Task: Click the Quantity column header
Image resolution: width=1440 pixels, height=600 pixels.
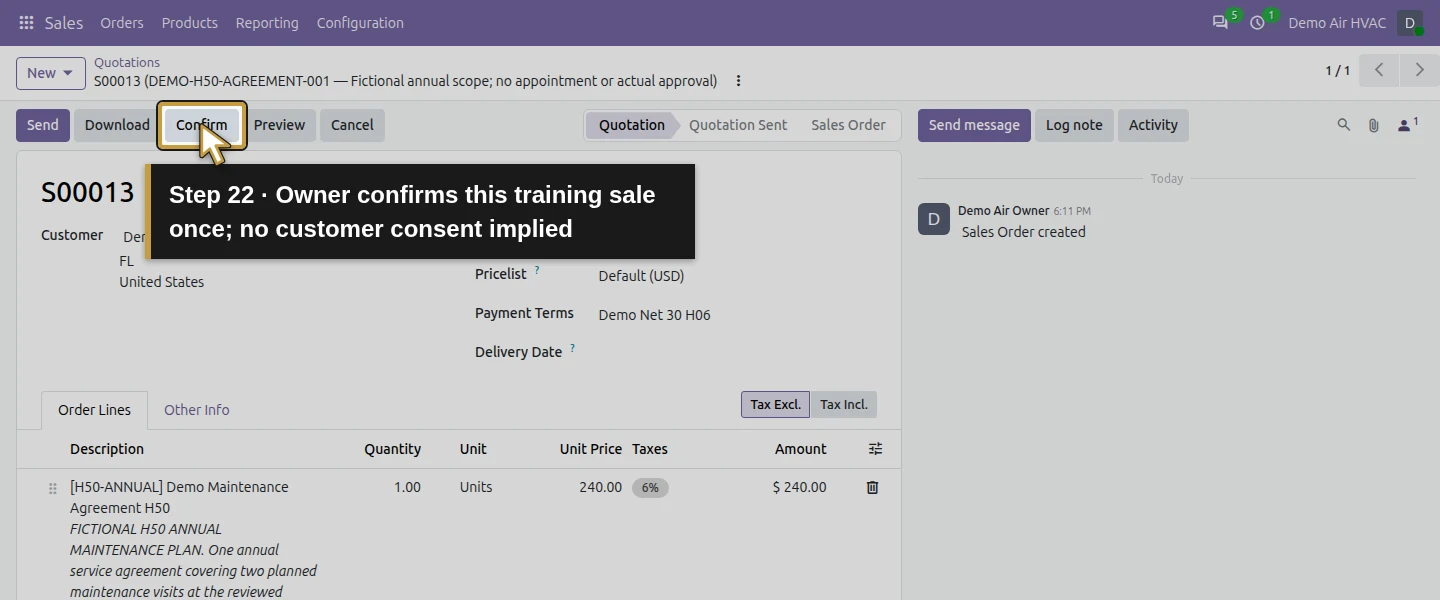Action: tap(392, 449)
